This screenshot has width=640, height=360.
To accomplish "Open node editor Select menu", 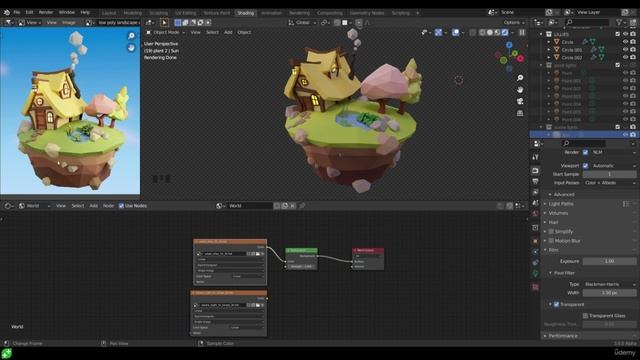I will (78, 206).
